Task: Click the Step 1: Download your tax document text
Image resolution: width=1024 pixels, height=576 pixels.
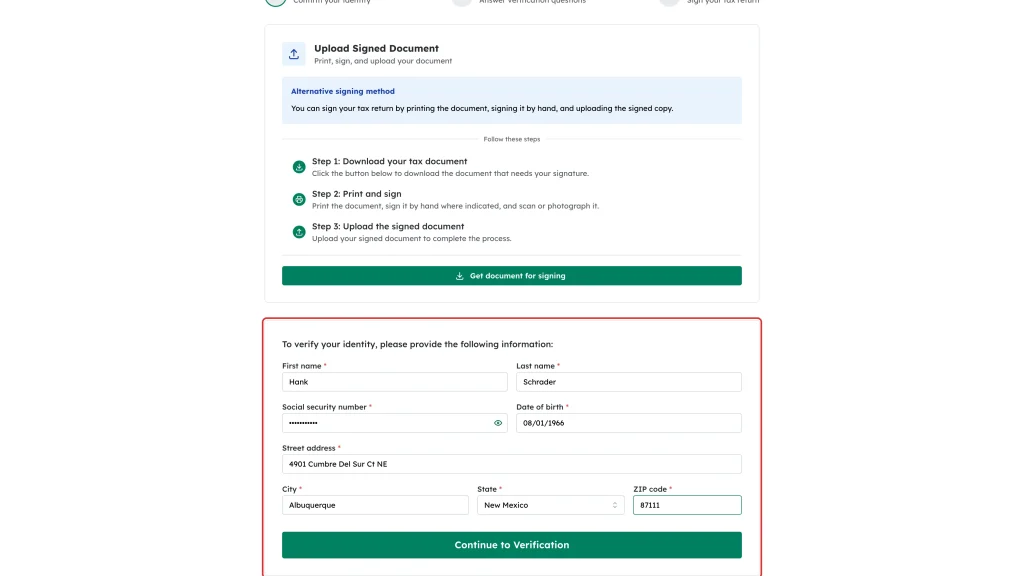Action: click(x=389, y=161)
